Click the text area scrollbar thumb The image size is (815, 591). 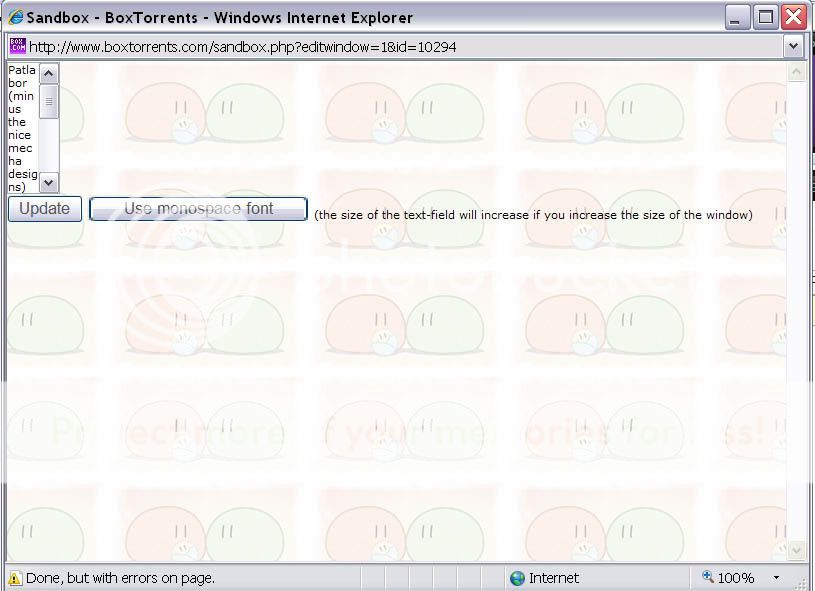[x=49, y=102]
